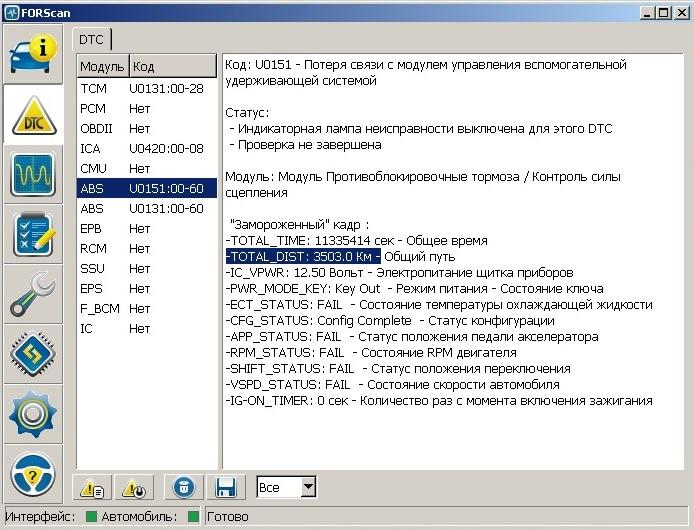Select the F_BCM row

point(147,308)
